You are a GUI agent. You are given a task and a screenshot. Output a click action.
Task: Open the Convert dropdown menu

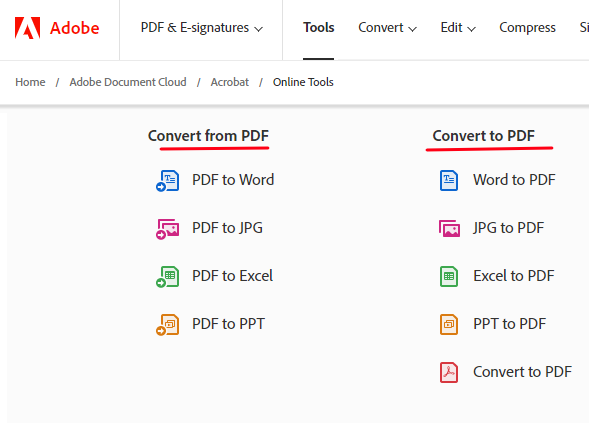387,28
